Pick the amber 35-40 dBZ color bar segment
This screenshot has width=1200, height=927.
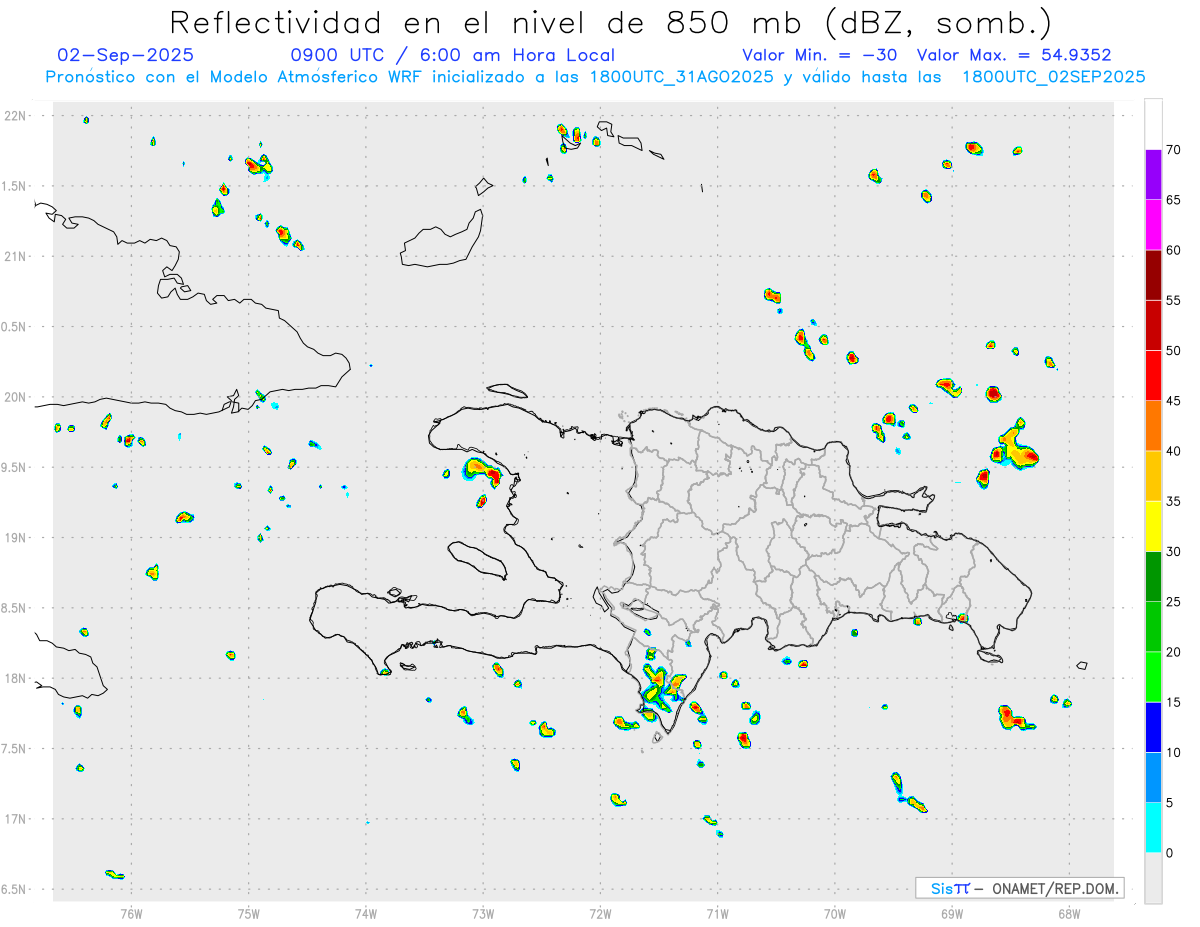(1153, 476)
